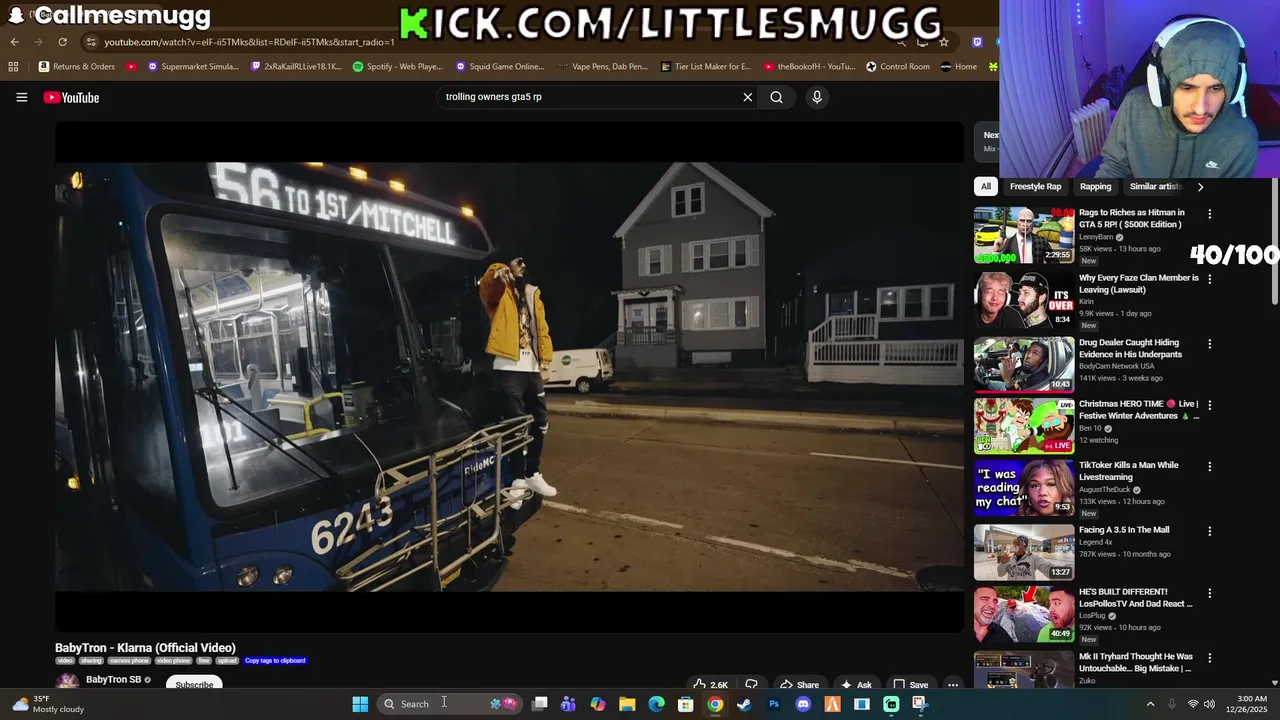Open Microsoft Store from the taskbar
Viewport: 1280px width, 720px height.
[x=686, y=704]
